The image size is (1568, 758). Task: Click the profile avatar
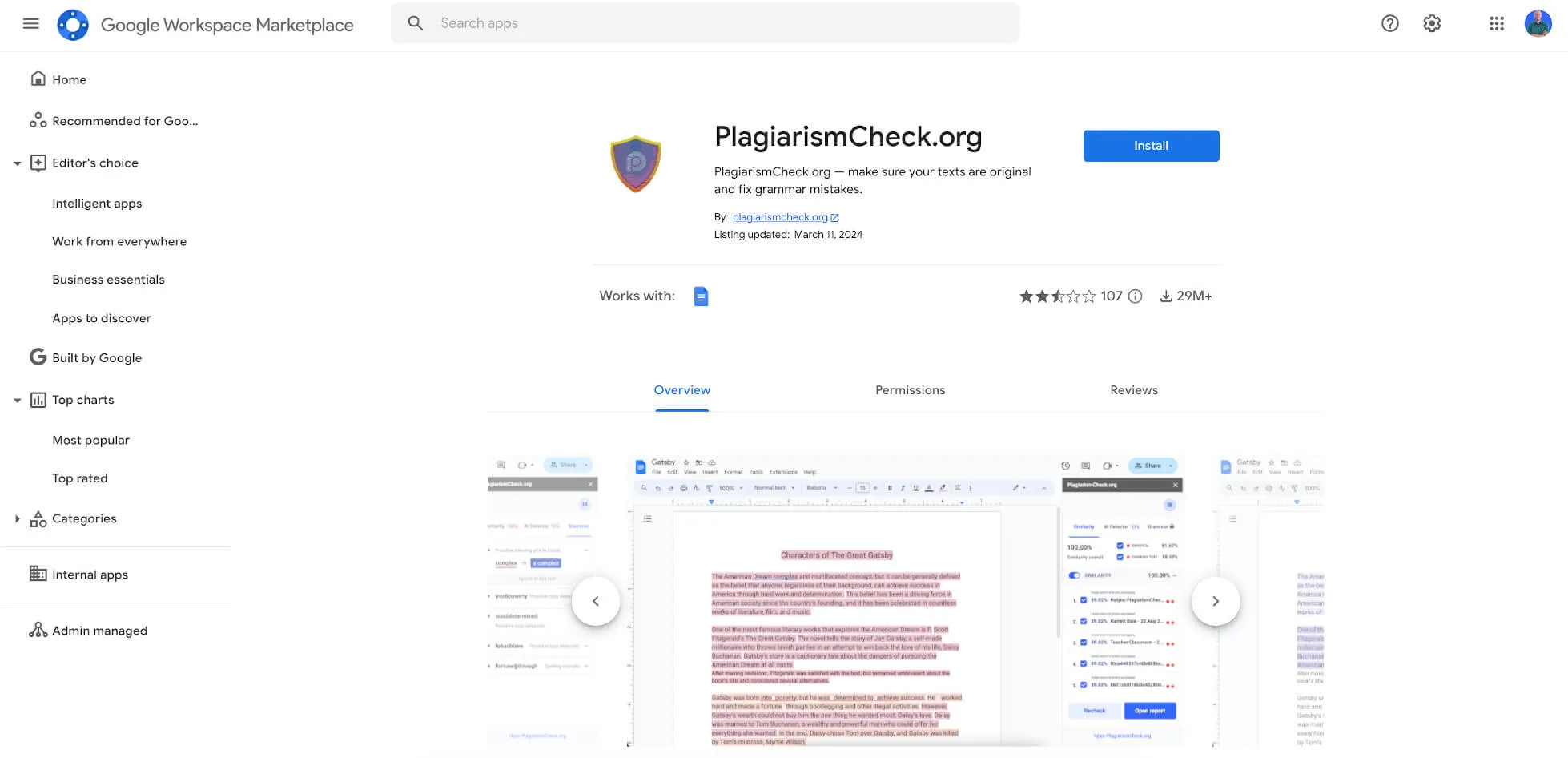[1538, 23]
